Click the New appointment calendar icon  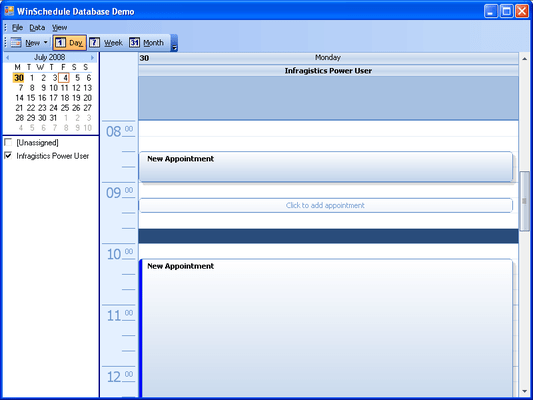pyautogui.click(x=16, y=42)
